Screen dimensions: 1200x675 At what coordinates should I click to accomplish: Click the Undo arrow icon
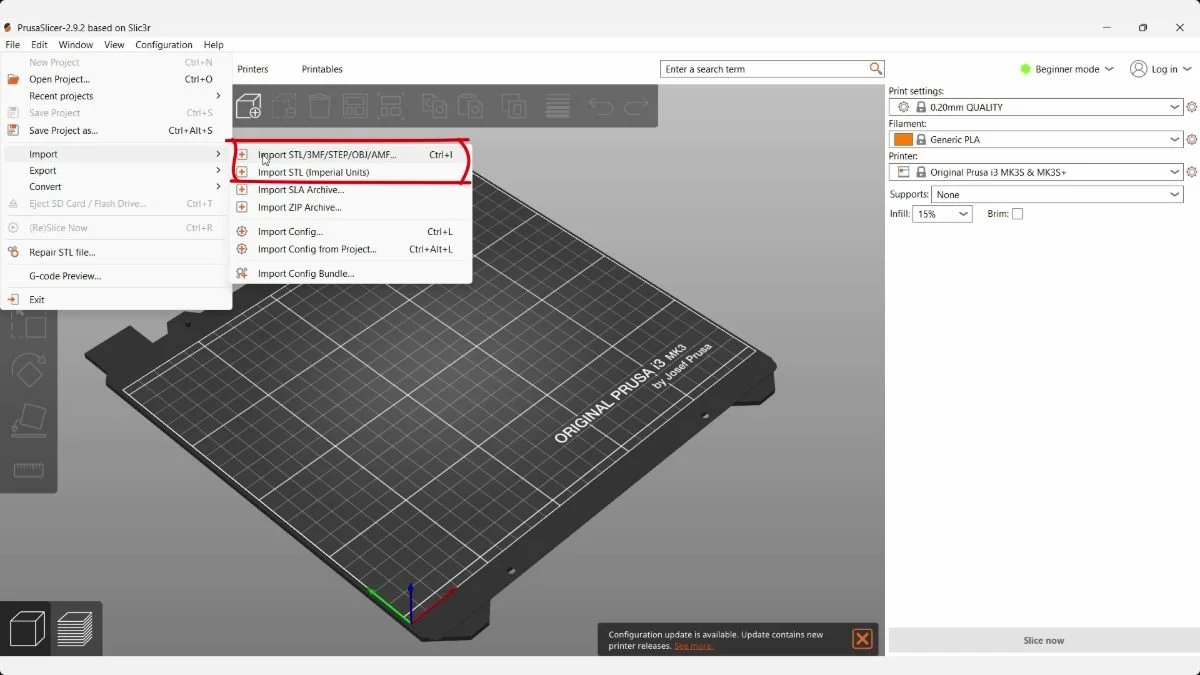[601, 106]
